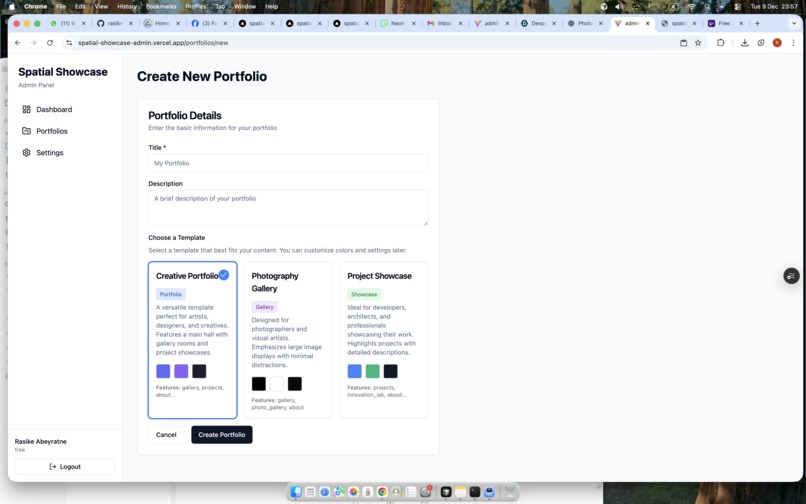This screenshot has height=504, width=806.
Task: Click the Description text area
Action: (288, 208)
